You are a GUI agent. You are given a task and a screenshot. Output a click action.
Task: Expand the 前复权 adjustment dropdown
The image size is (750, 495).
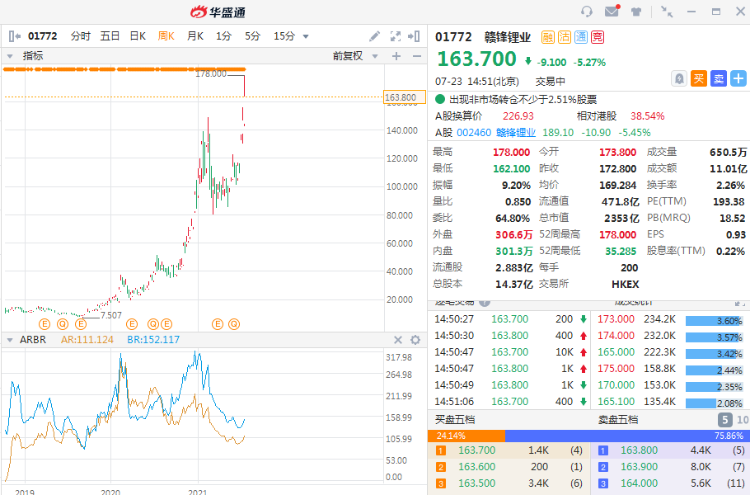[x=375, y=56]
